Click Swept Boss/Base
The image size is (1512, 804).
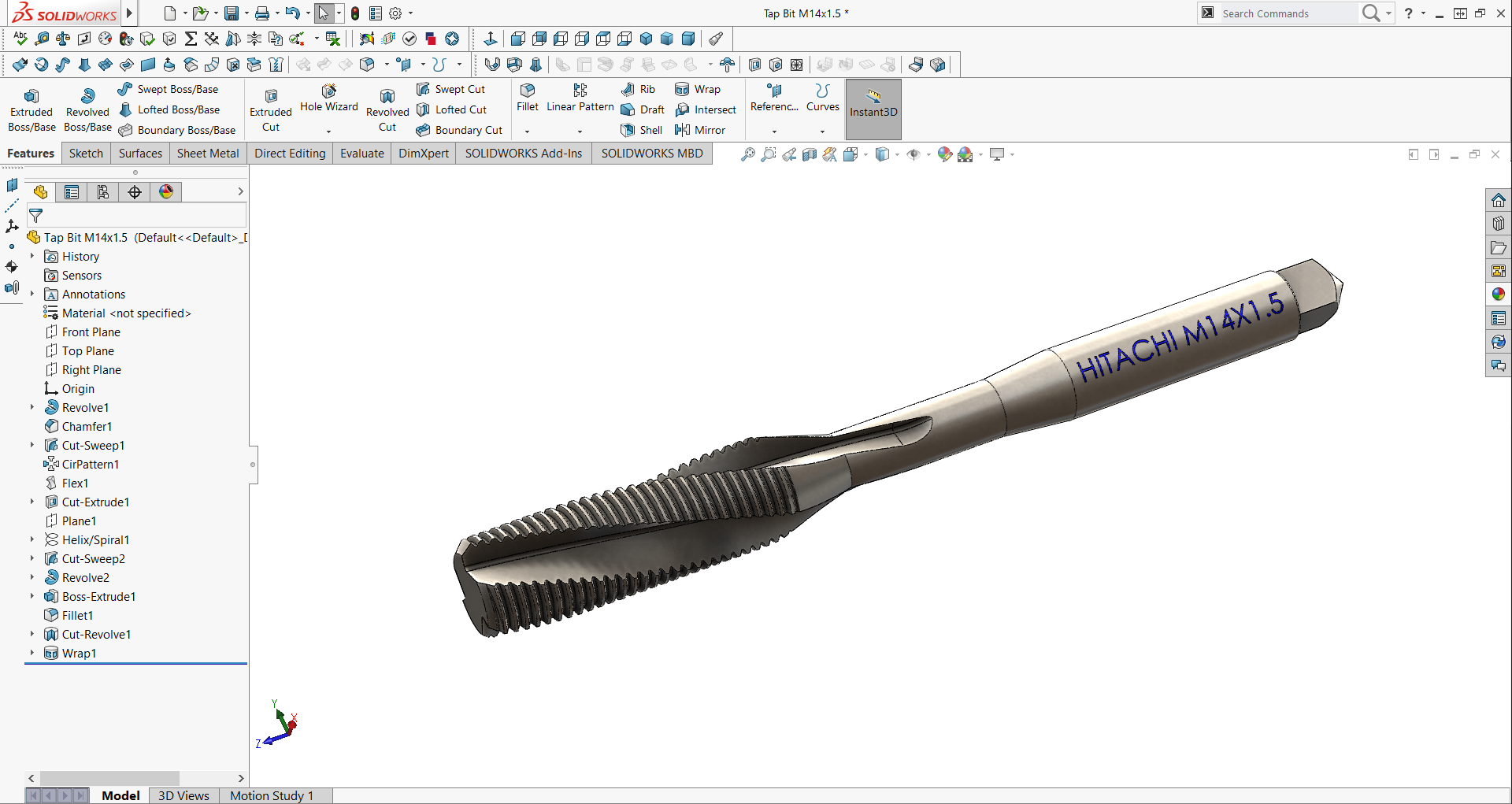169,89
